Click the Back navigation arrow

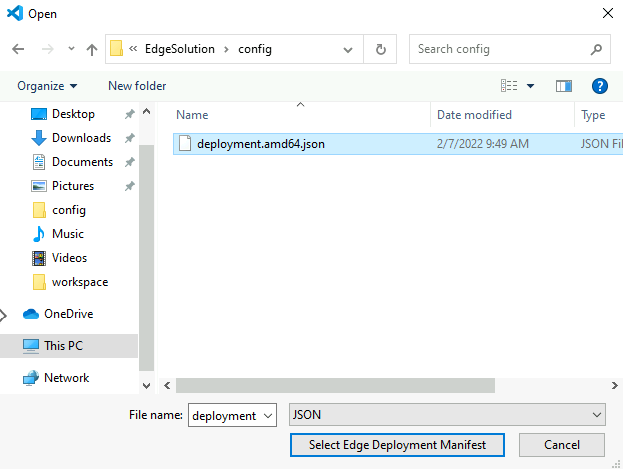18,49
